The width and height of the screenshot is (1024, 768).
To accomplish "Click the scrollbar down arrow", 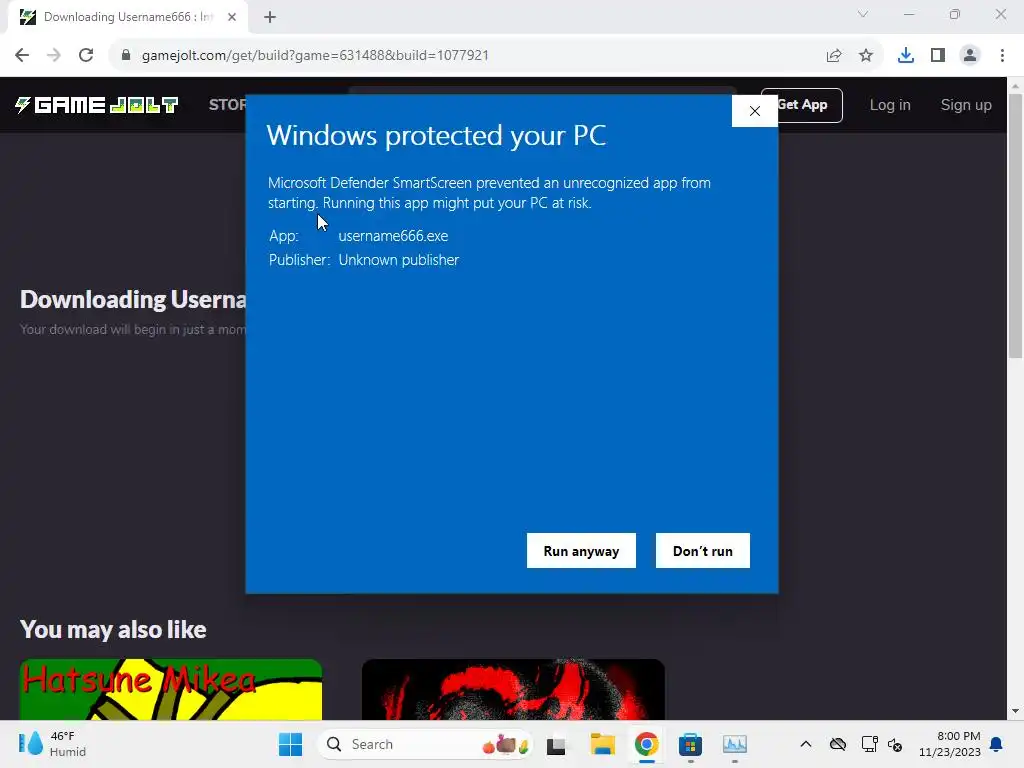I will 1015,711.
